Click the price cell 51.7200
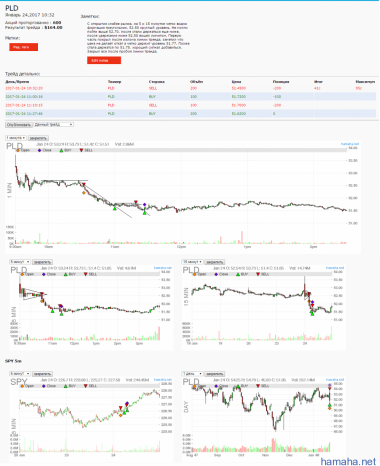This screenshot has height=466, width=380. tap(239, 97)
